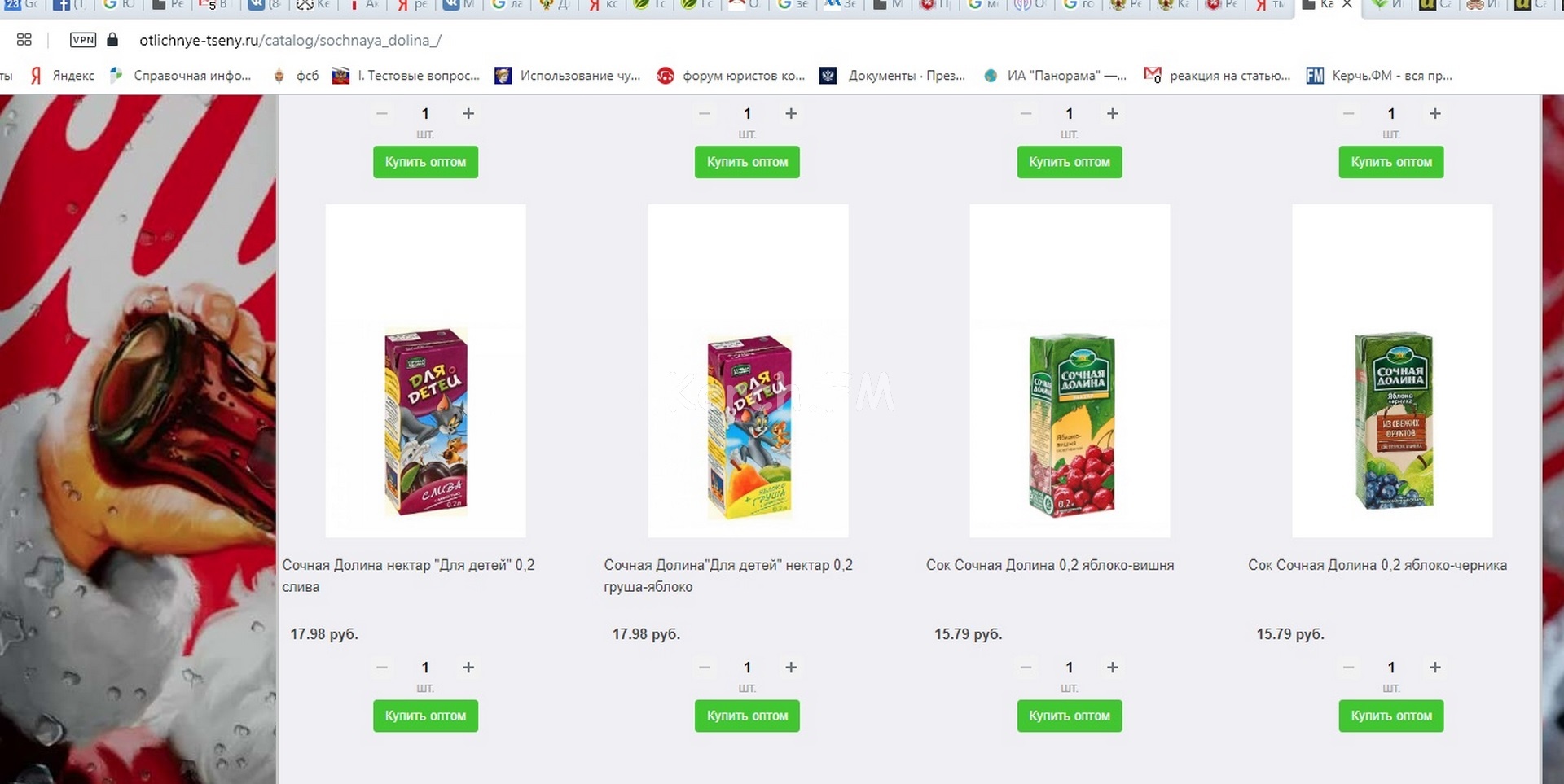Open the Яндекс bookmark
This screenshot has width=1564, height=784.
63,76
